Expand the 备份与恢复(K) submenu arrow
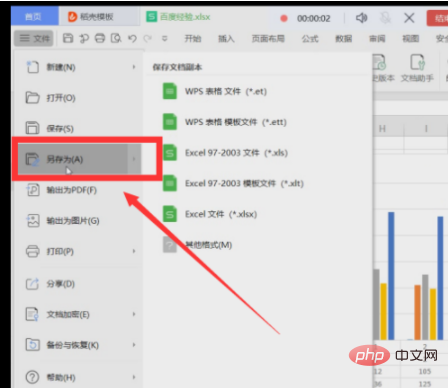Screen dimensions: 448x388 pyautogui.click(x=134, y=345)
